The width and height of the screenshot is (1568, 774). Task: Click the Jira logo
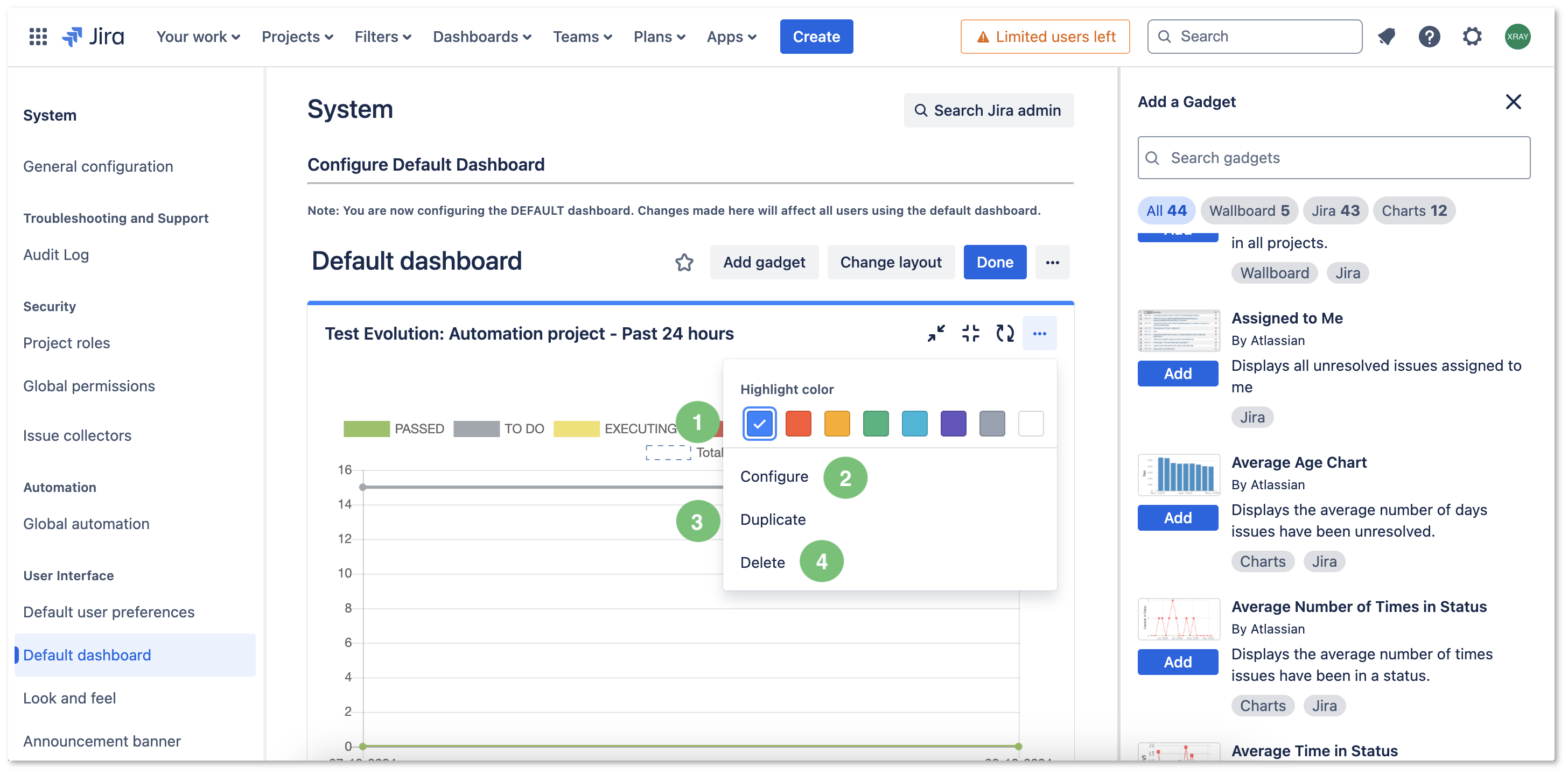[93, 37]
